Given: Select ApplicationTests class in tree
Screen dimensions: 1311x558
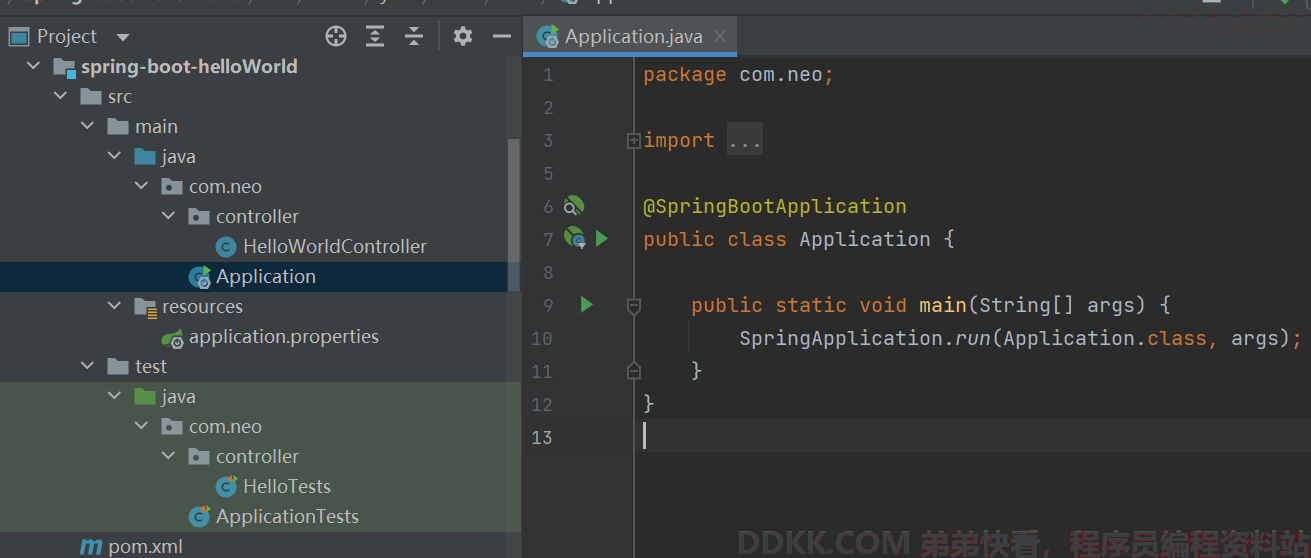Looking at the screenshot, I should pyautogui.click(x=287, y=517).
